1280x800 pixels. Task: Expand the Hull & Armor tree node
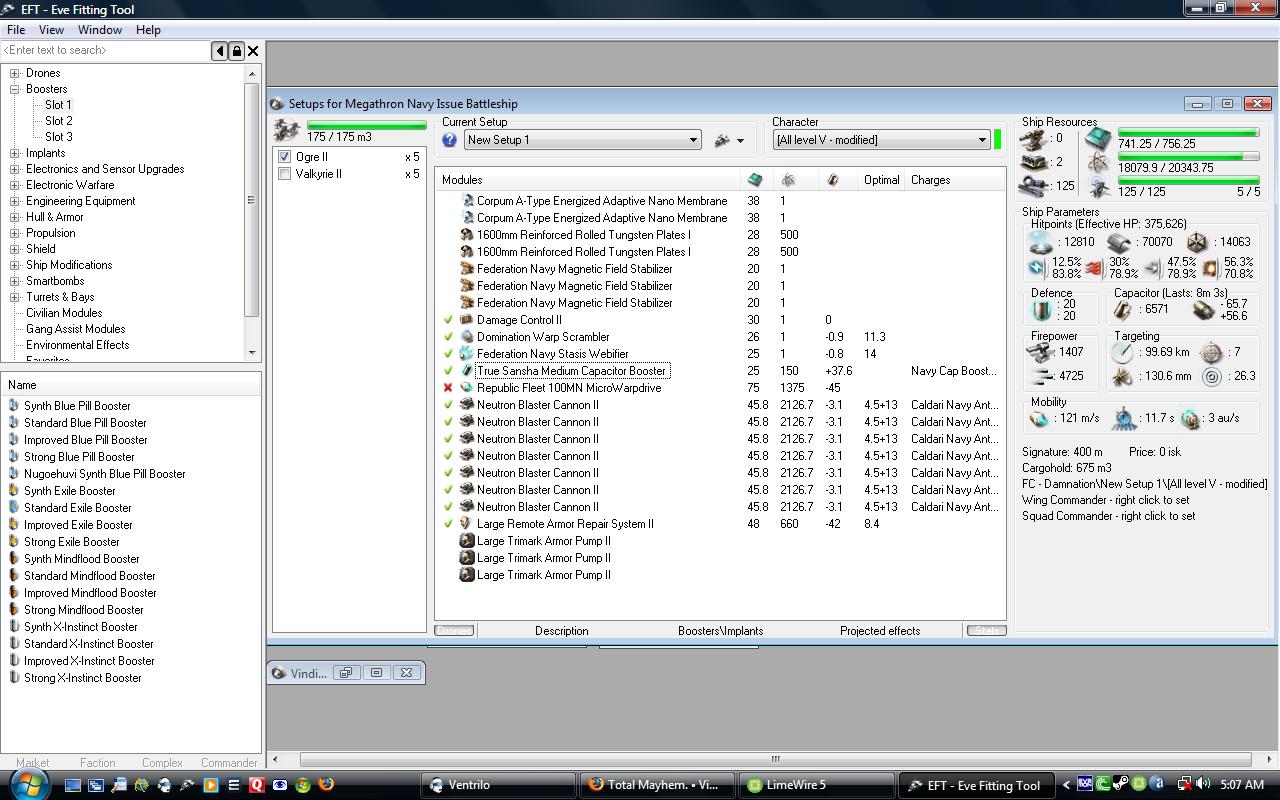pos(15,217)
